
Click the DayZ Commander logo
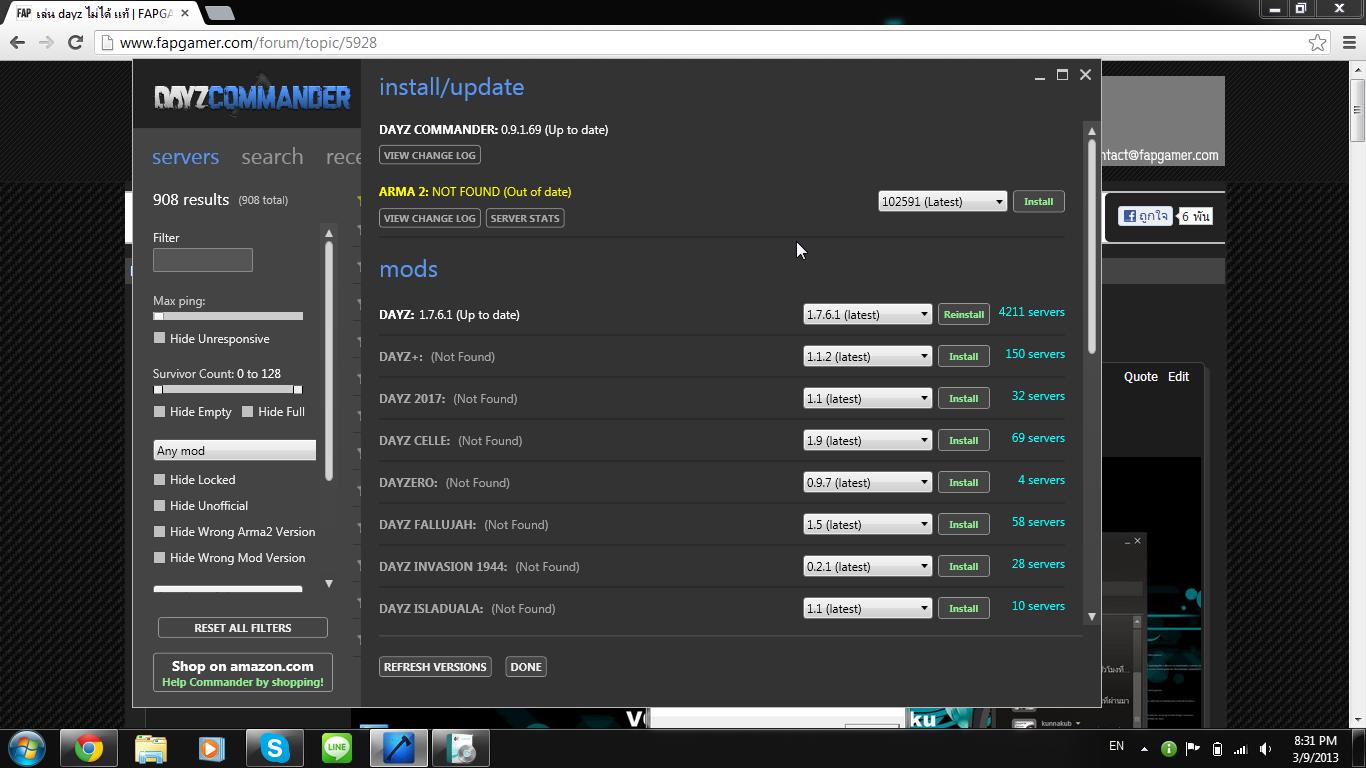pyautogui.click(x=252, y=97)
